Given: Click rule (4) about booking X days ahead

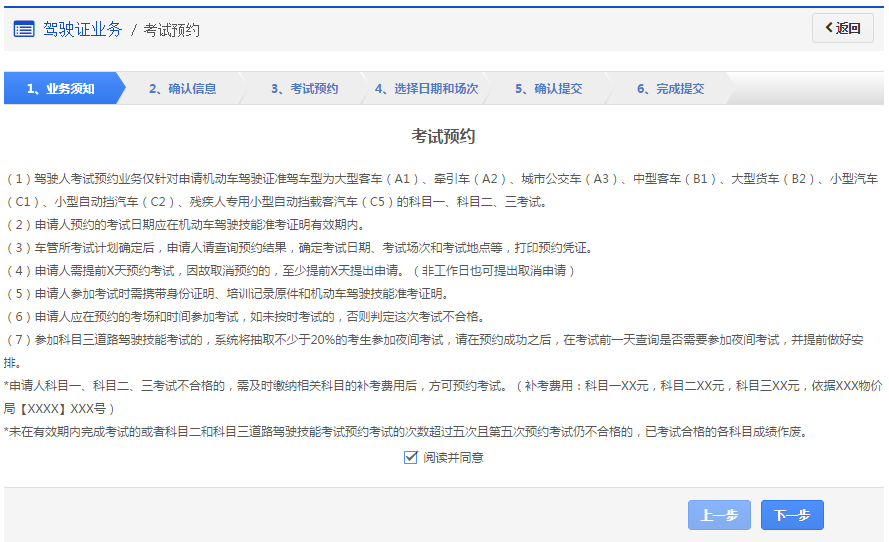Looking at the screenshot, I should coord(290,270).
